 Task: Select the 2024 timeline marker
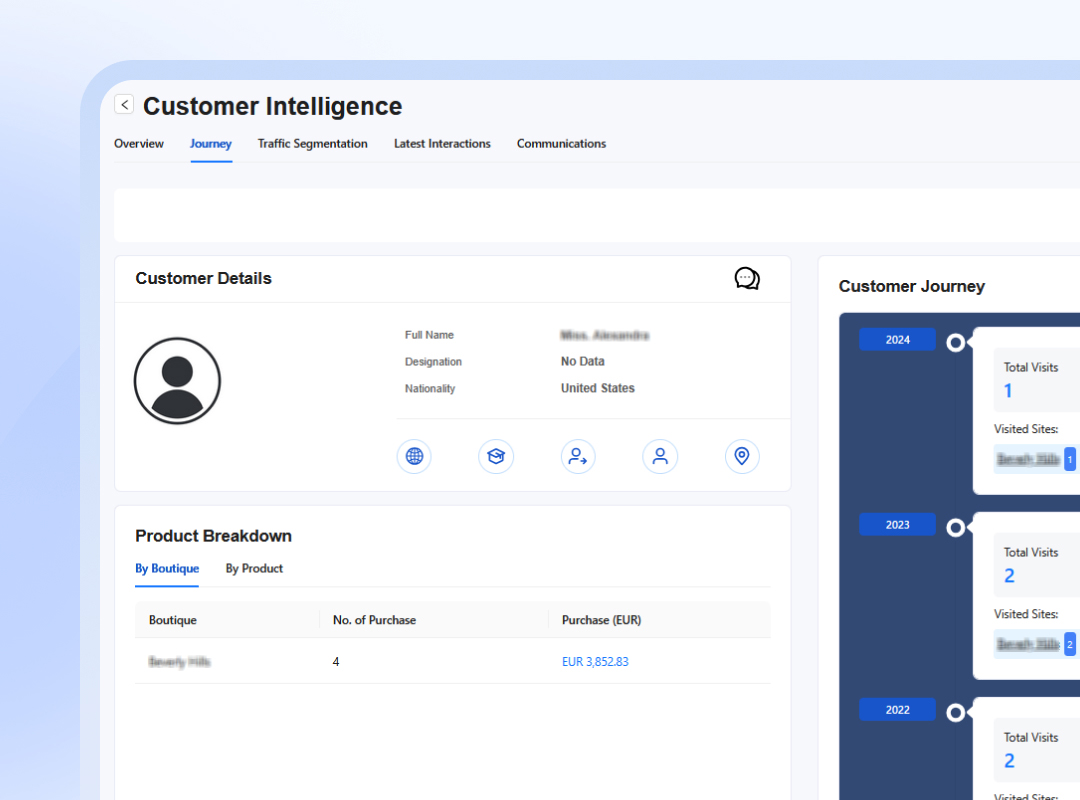pyautogui.click(x=897, y=340)
